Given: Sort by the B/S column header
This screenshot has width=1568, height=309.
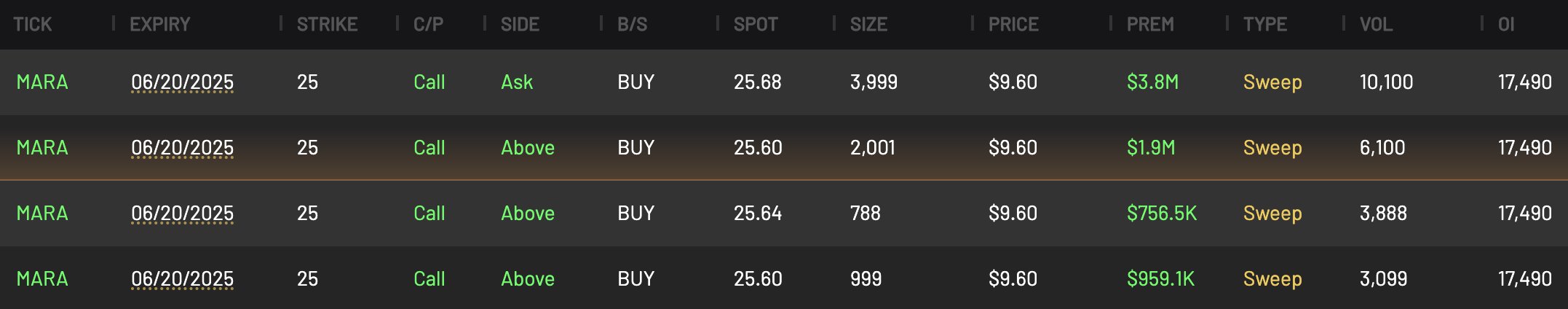Looking at the screenshot, I should click(x=632, y=25).
